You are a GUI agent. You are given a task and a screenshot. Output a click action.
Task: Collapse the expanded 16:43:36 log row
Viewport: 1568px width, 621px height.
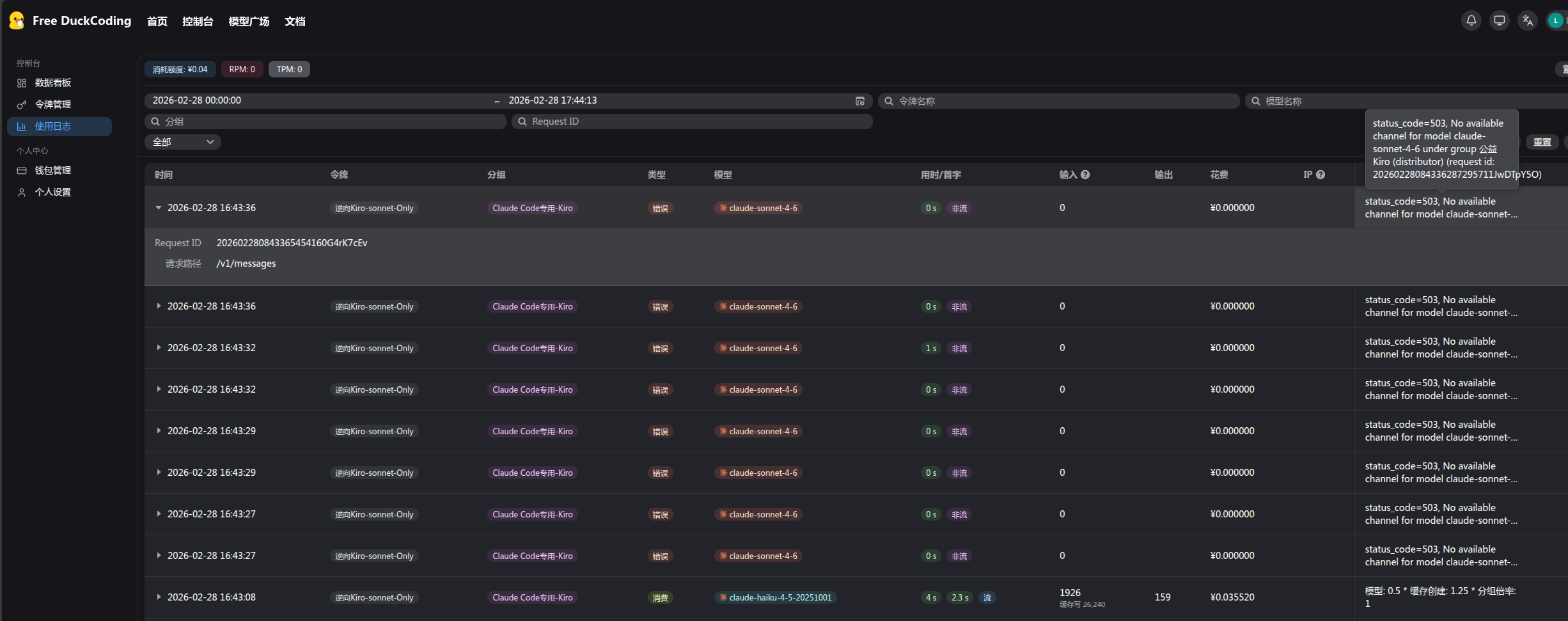coord(159,208)
